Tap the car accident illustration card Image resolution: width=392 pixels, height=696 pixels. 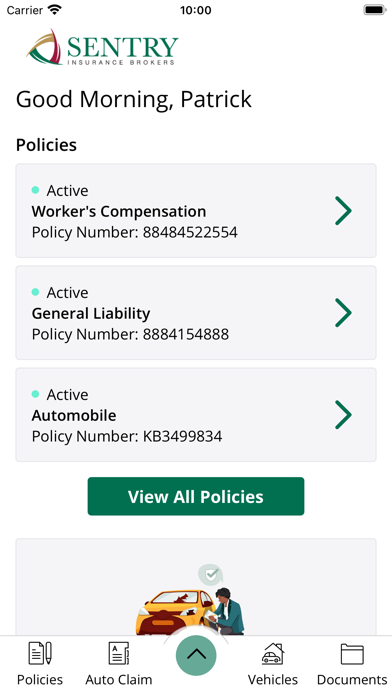point(196,587)
